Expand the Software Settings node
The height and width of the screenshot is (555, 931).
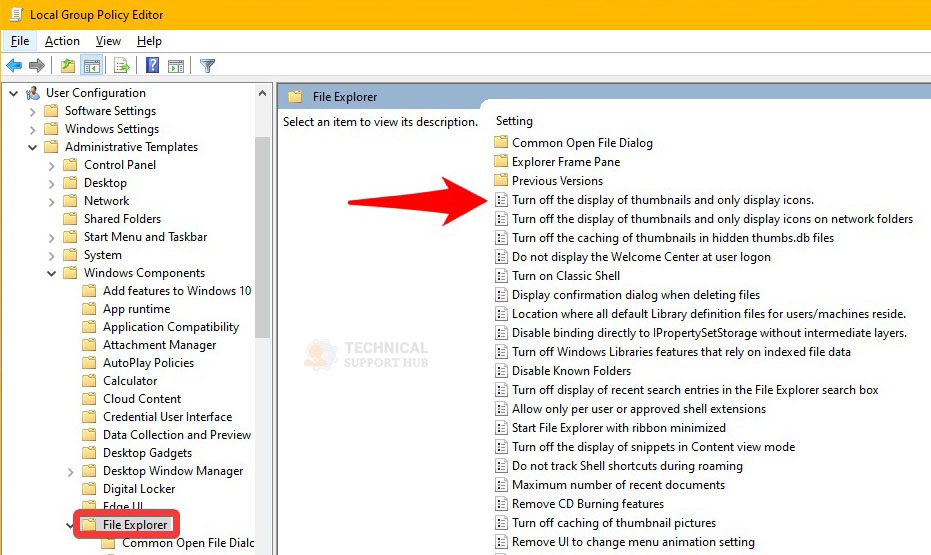pyautogui.click(x=33, y=112)
